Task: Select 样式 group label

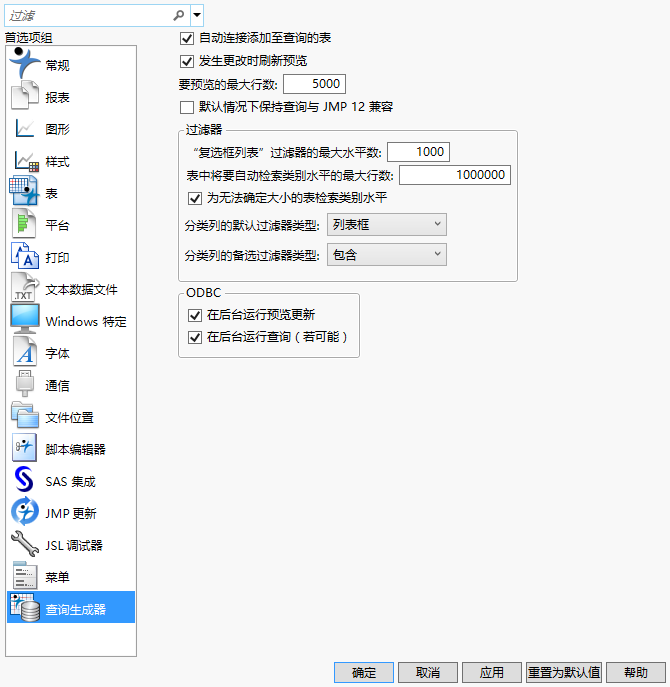Action: tap(57, 161)
